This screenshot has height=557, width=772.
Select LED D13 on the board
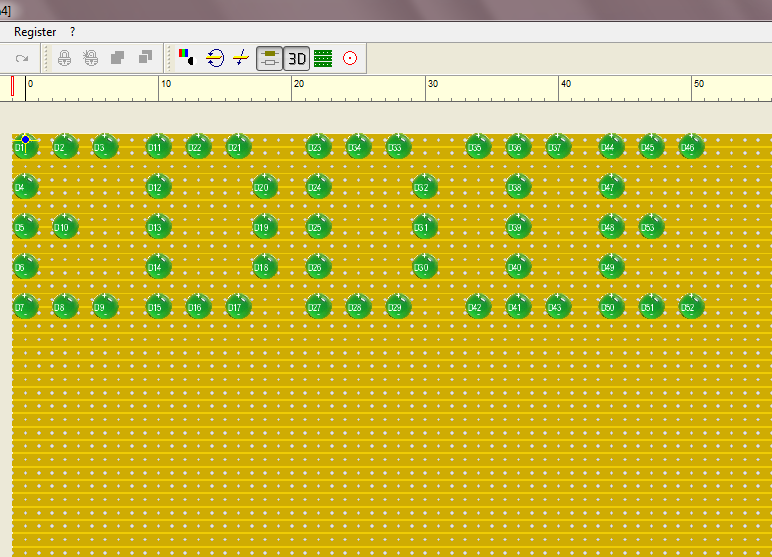click(159, 226)
